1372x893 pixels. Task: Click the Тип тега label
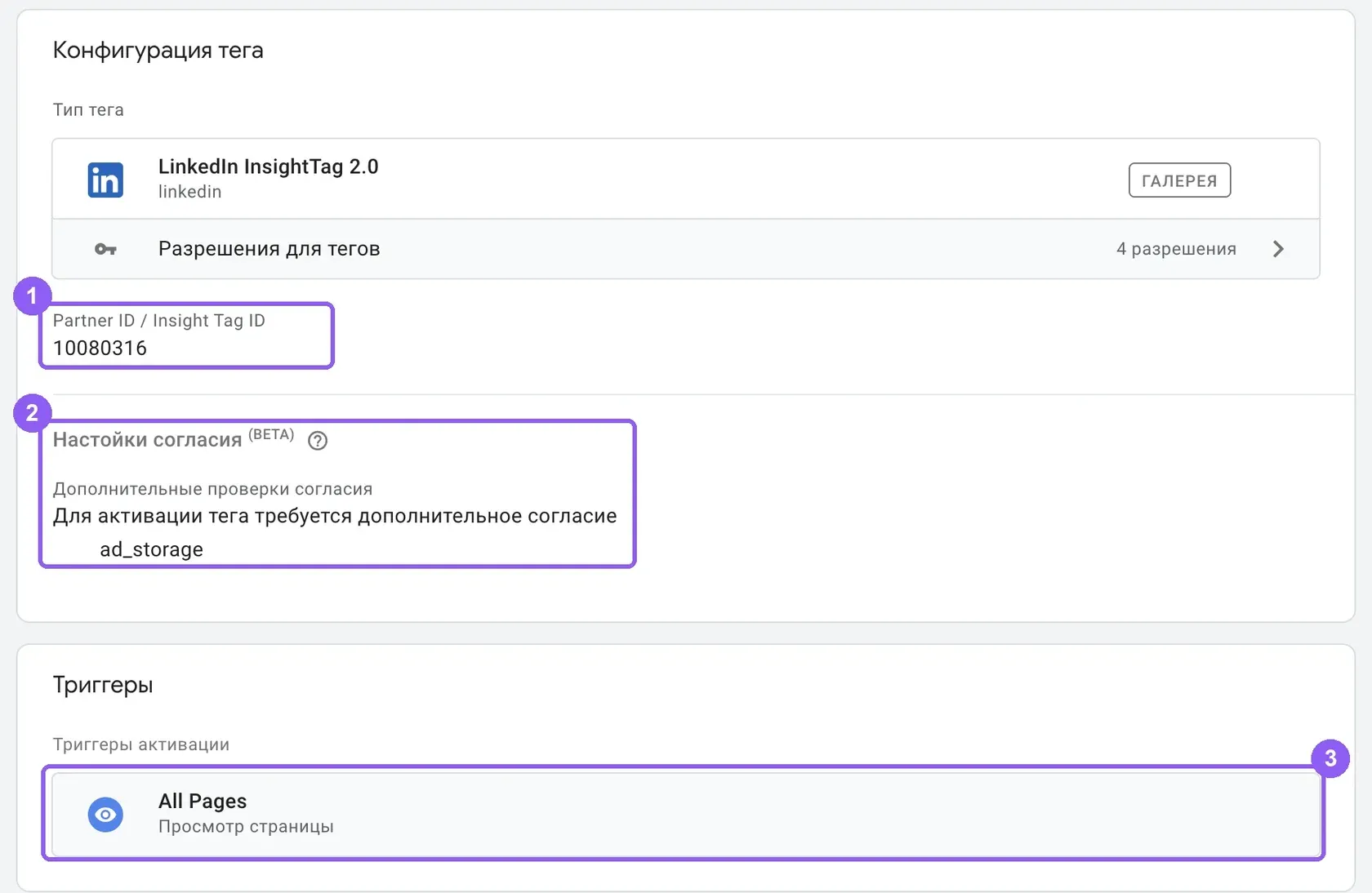[88, 110]
